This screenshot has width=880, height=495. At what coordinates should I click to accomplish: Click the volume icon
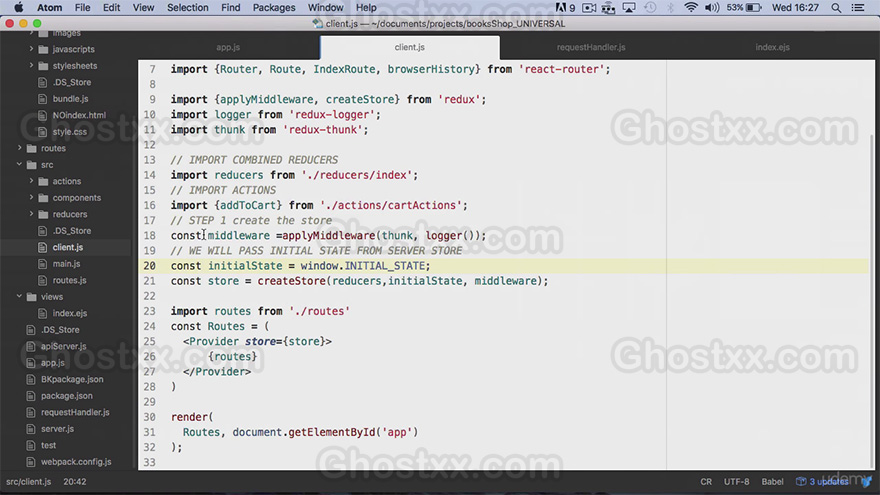click(x=712, y=7)
